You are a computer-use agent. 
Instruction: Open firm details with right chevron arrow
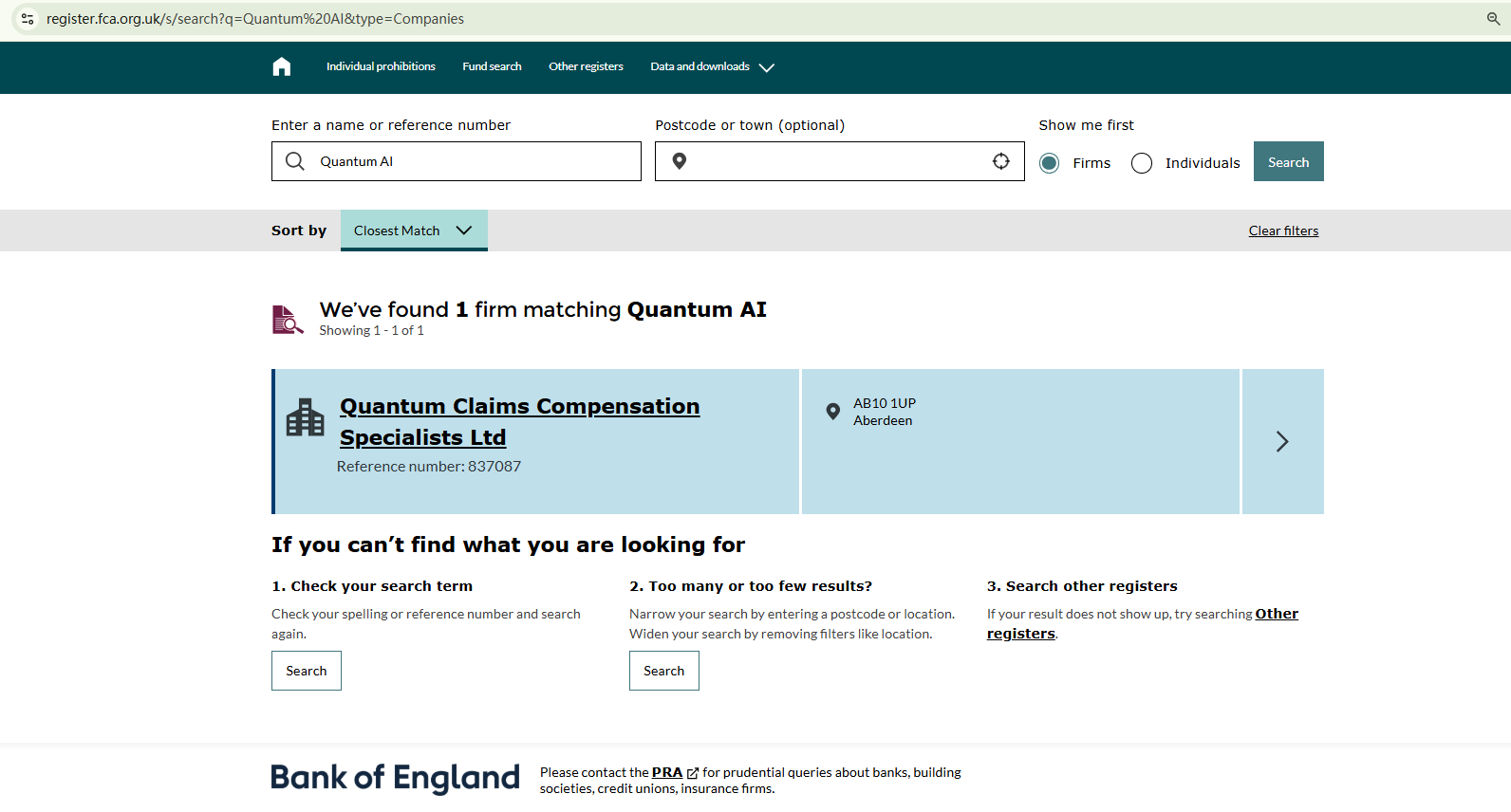coord(1282,441)
